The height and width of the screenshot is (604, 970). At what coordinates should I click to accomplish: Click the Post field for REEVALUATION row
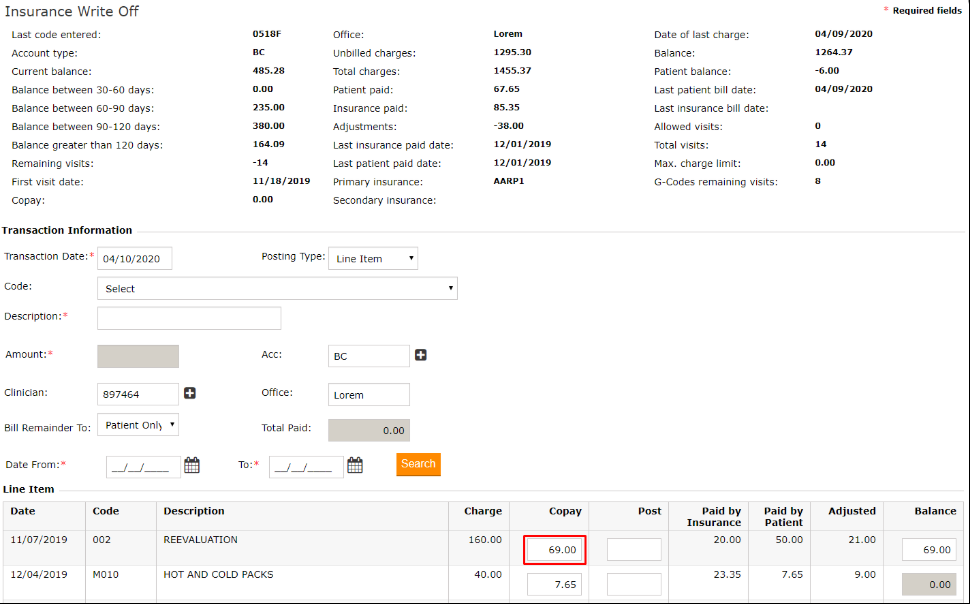[634, 550]
